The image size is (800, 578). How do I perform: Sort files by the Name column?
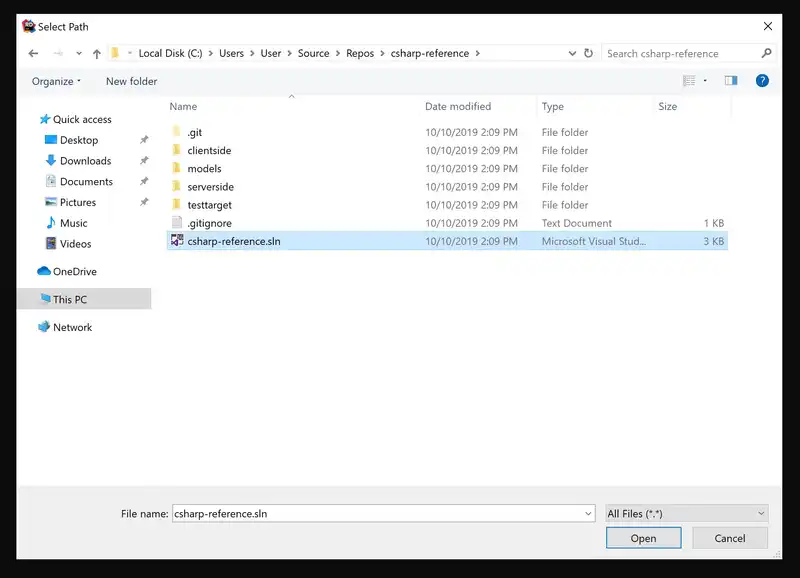(183, 106)
